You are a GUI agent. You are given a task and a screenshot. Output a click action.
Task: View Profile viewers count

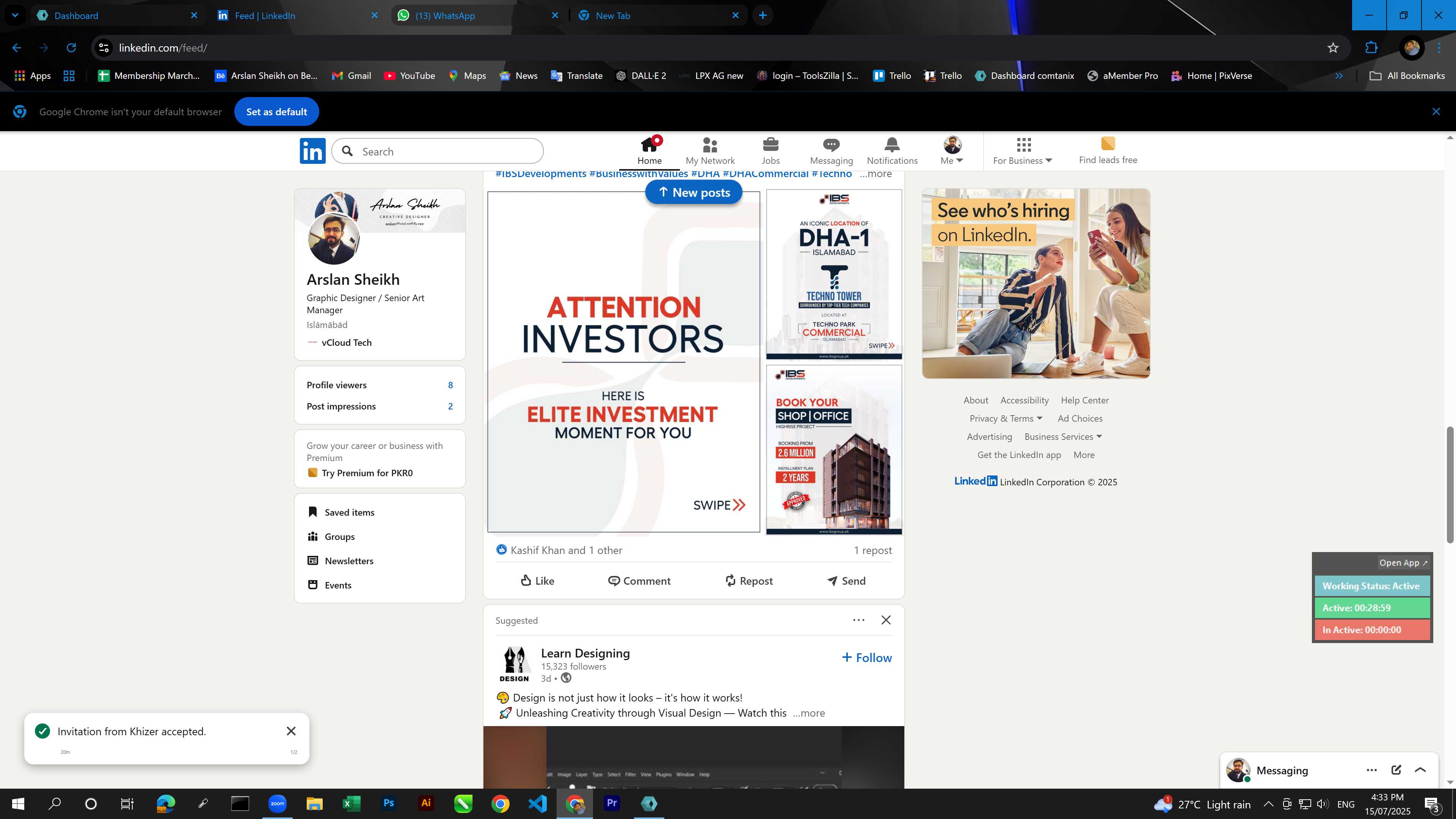[x=380, y=385]
